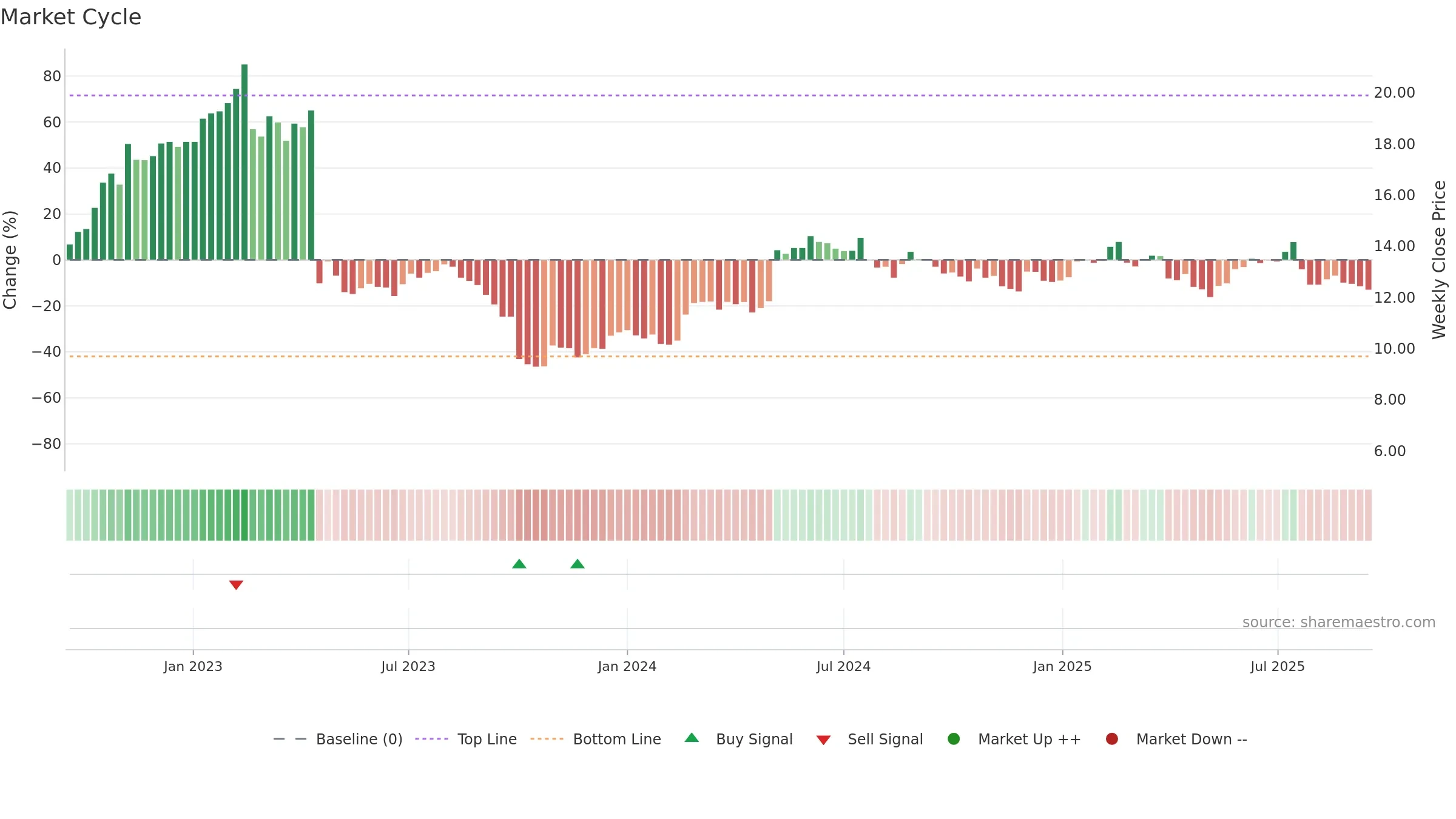The height and width of the screenshot is (819, 1456).
Task: Click the second green Buy Signal triangle marker
Action: tap(578, 564)
